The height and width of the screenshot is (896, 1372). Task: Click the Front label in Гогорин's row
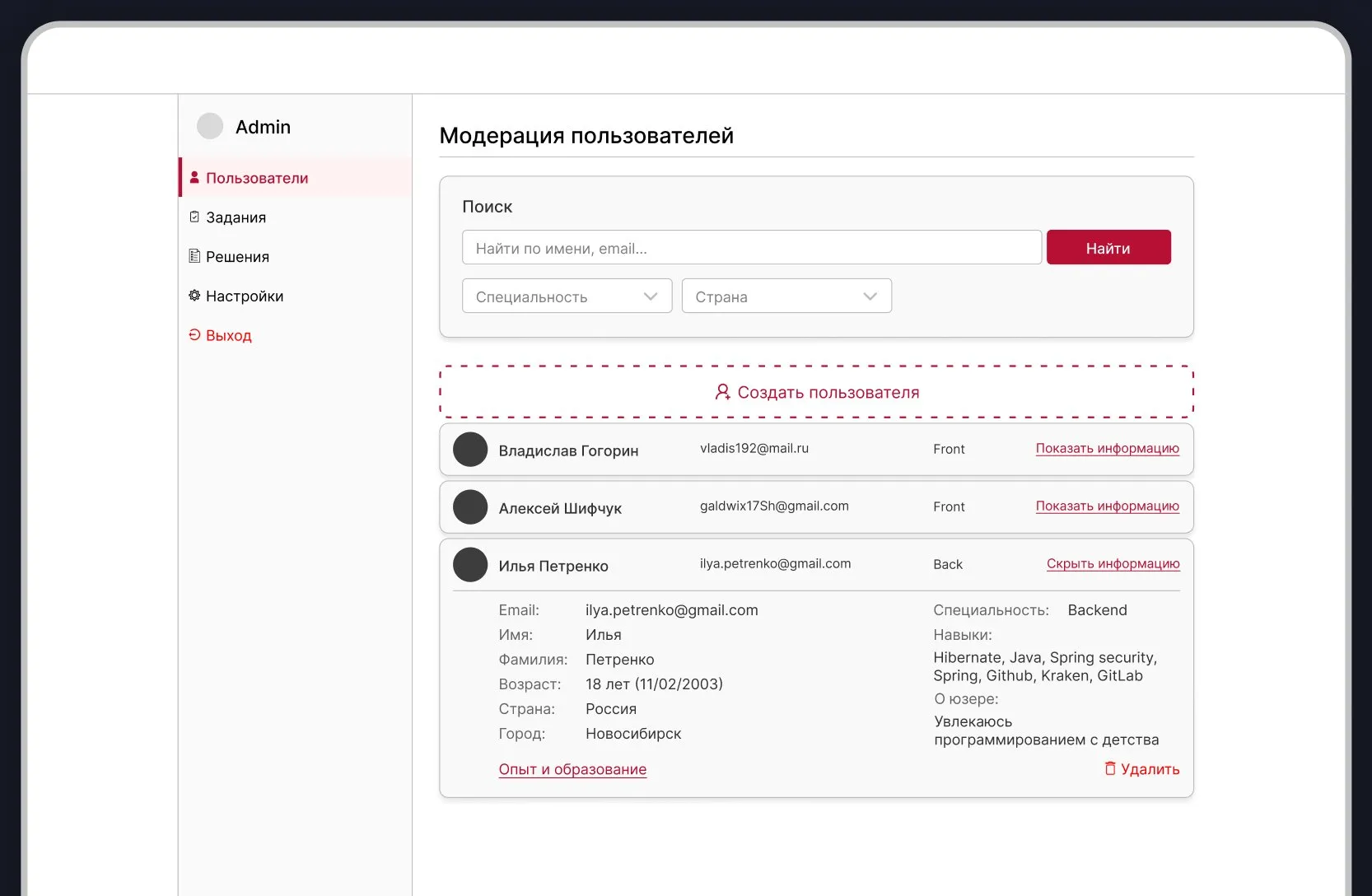tap(949, 449)
